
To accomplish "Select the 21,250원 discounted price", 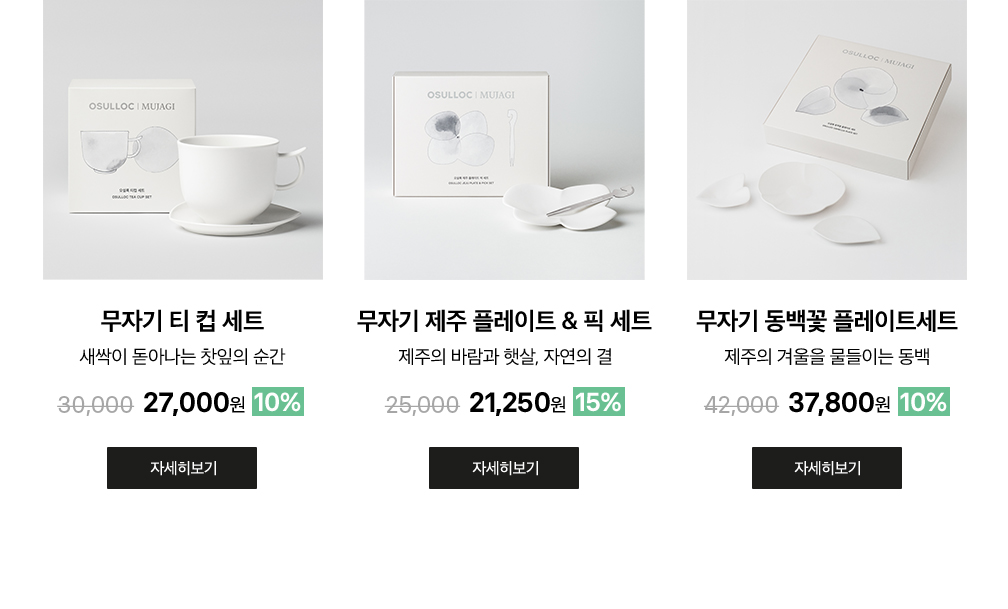I will (517, 403).
